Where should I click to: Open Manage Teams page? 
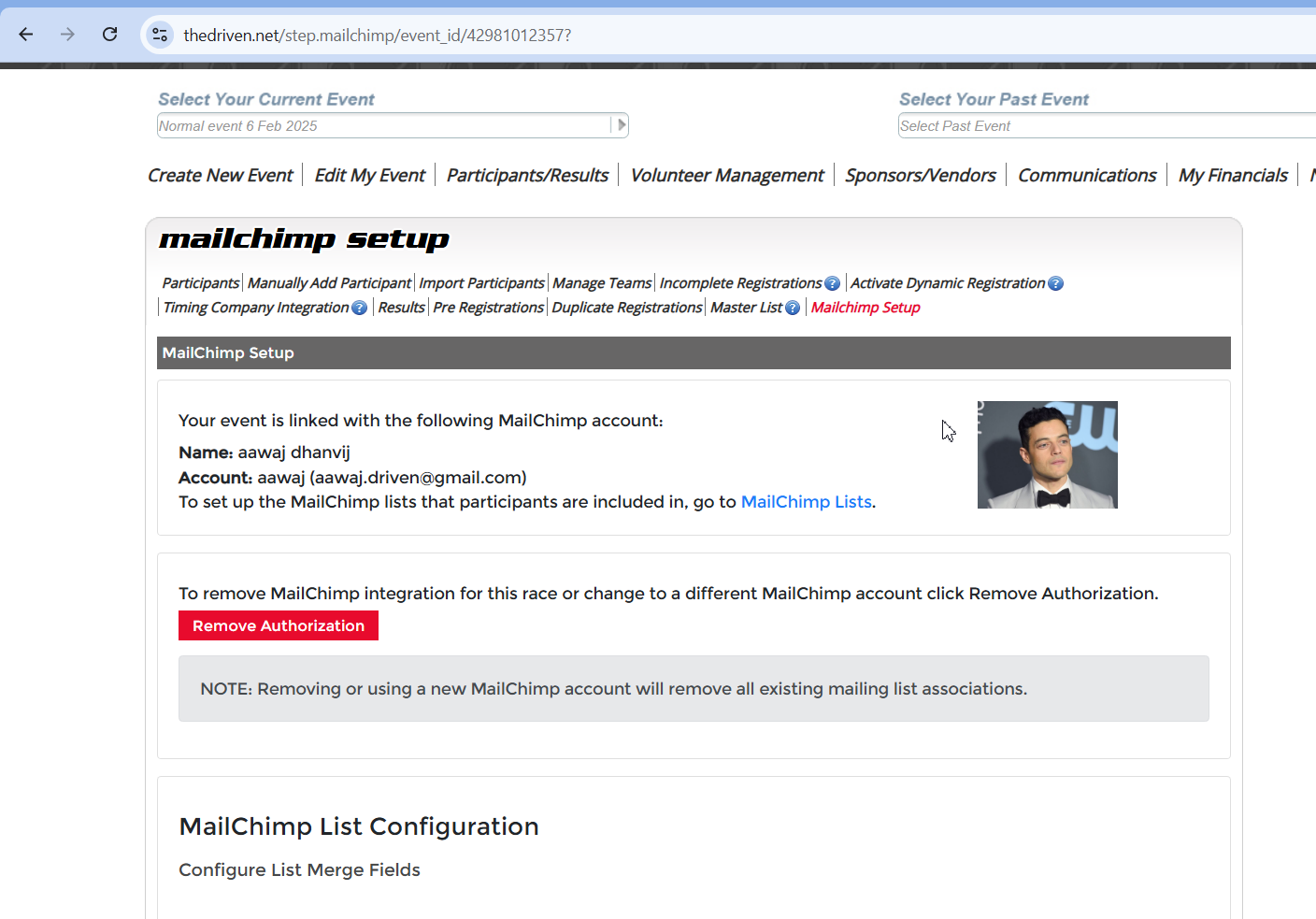tap(602, 283)
